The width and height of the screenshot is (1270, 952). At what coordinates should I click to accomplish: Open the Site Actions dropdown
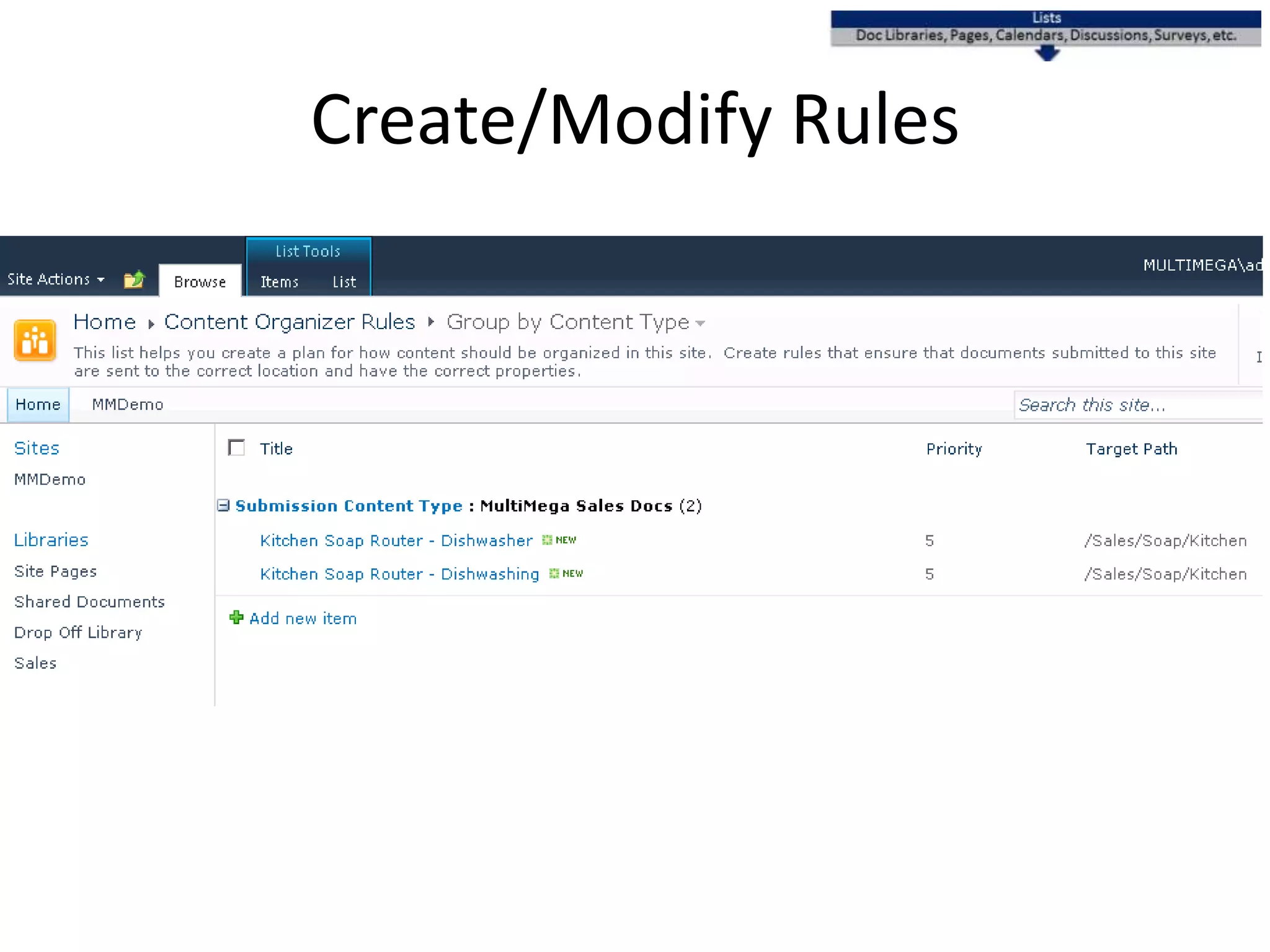click(56, 280)
